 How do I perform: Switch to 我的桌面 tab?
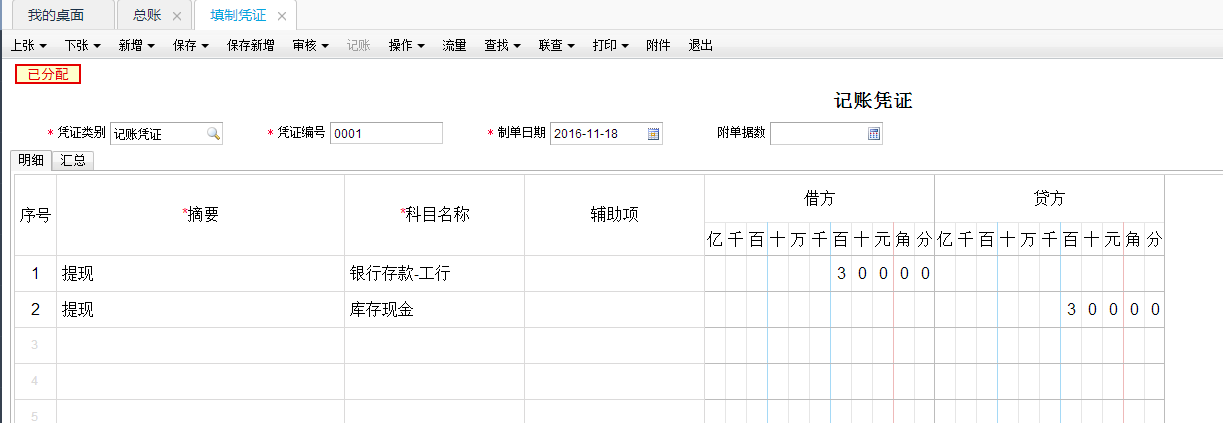(x=55, y=15)
